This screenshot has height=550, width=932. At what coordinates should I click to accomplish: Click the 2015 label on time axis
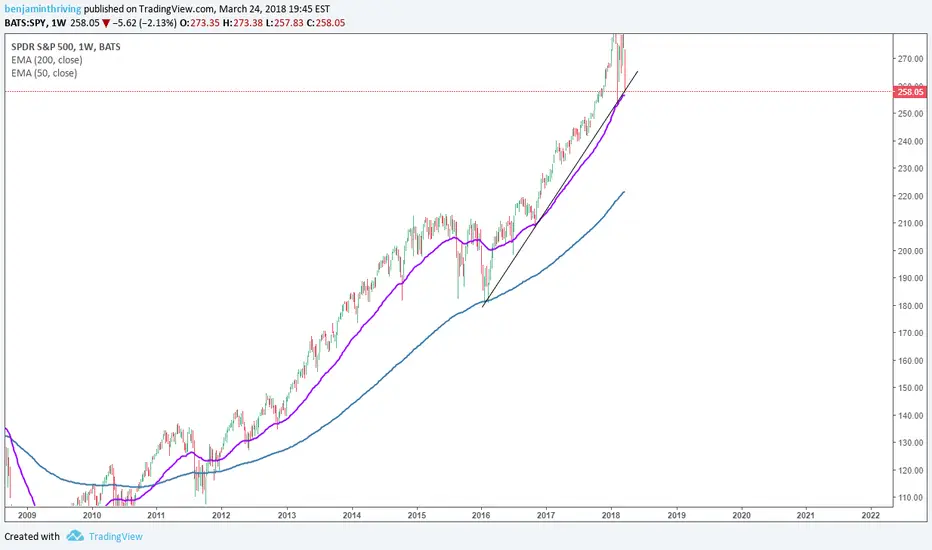pyautogui.click(x=417, y=516)
